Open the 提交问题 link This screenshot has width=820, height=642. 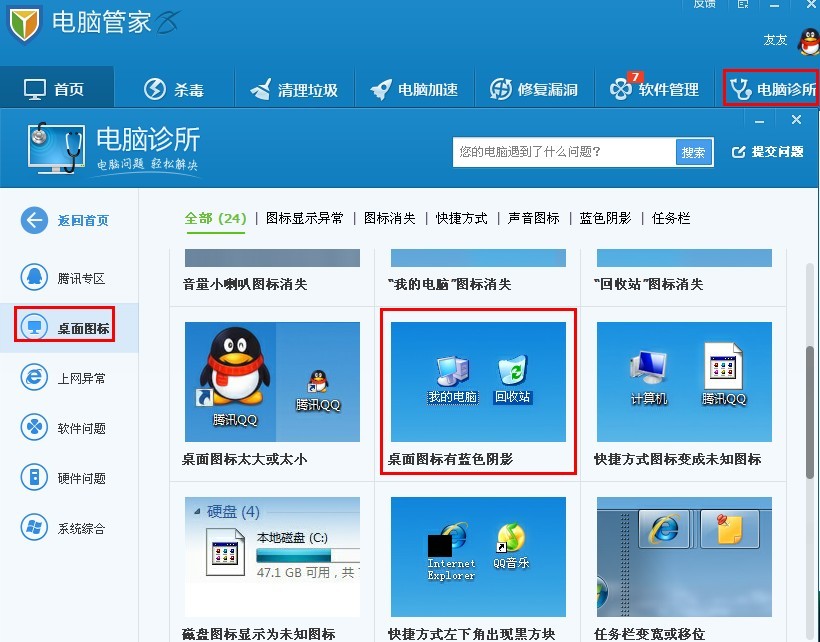768,152
